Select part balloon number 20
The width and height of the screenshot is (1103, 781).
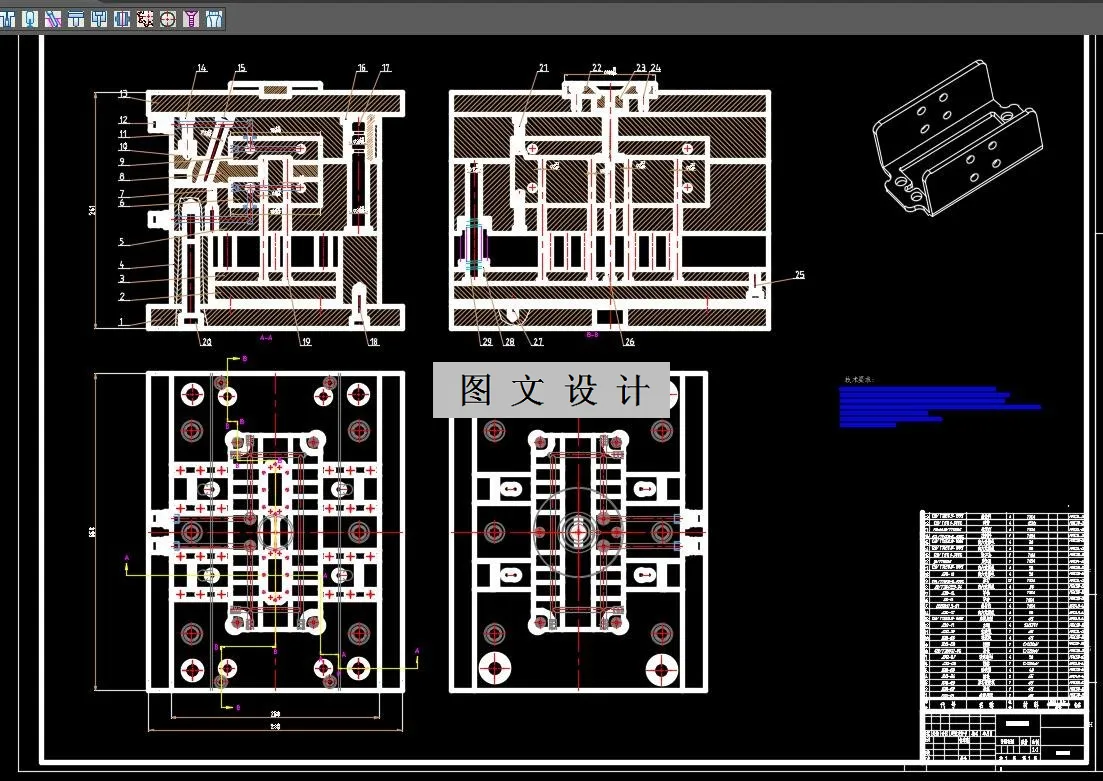[x=207, y=342]
